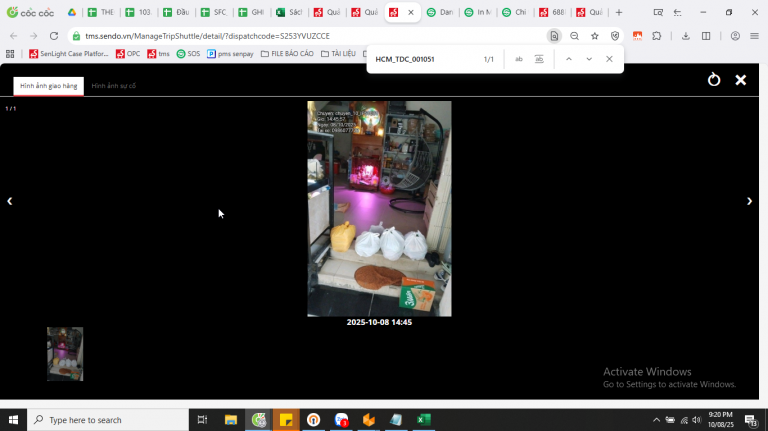Toggle match case 'ab' in find bar
Image resolution: width=768 pixels, height=431 pixels.
tap(519, 59)
